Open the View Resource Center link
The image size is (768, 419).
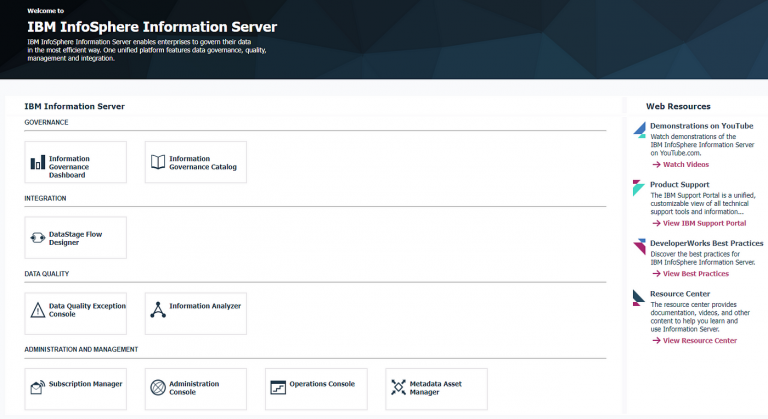click(x=699, y=341)
